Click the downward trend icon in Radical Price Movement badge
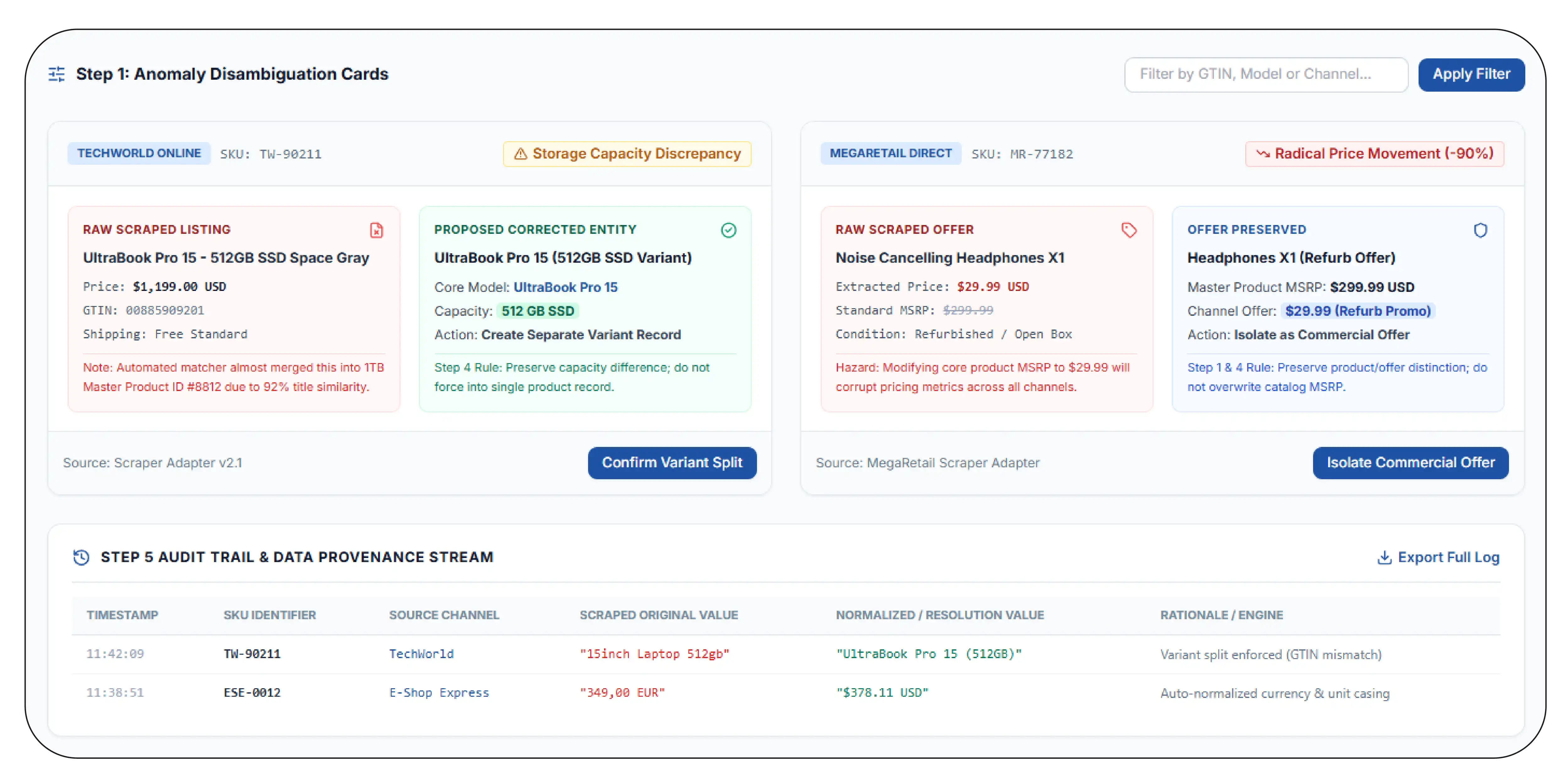1568x778 pixels. tap(1263, 154)
